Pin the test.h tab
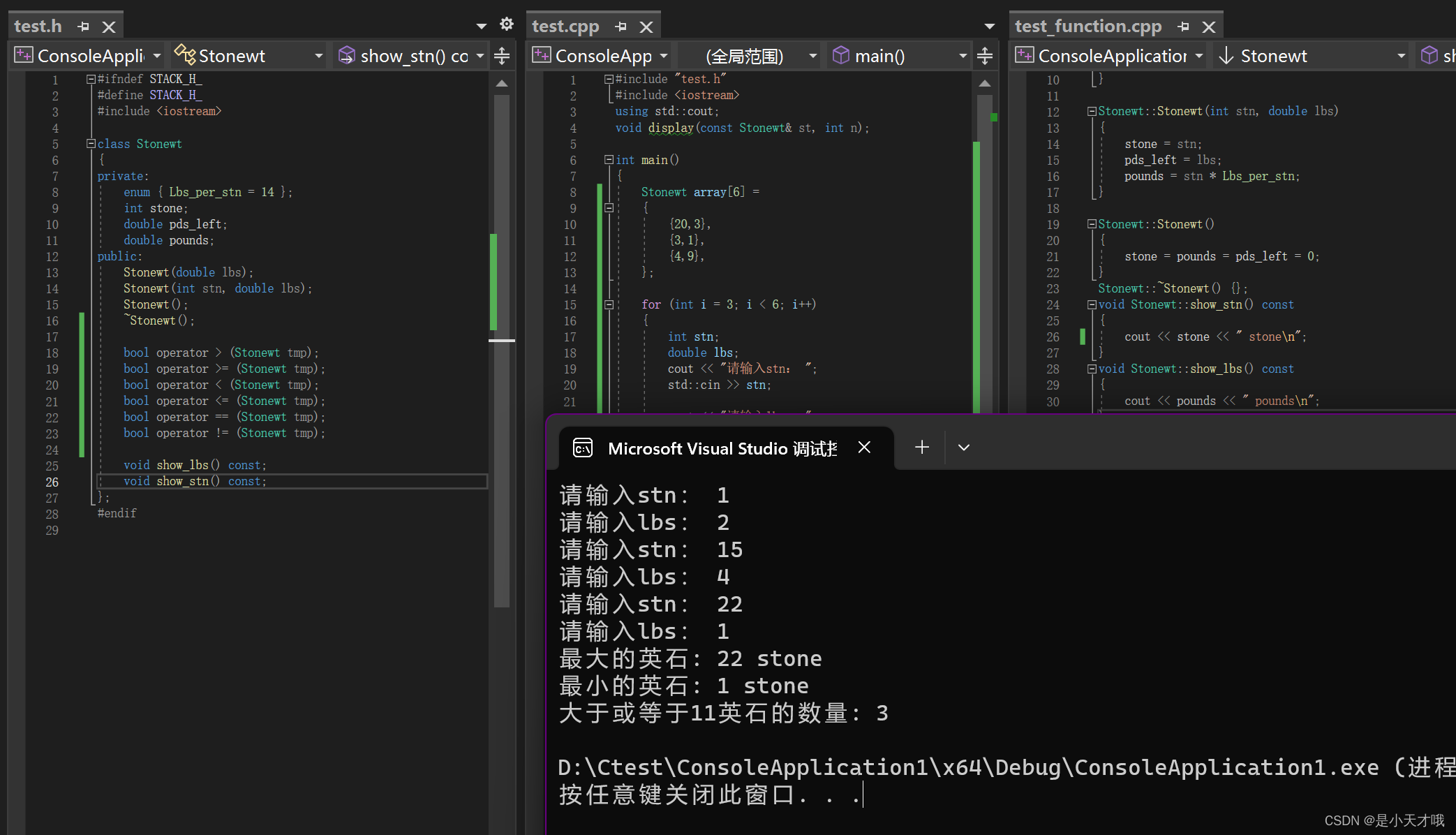Viewport: 1456px width, 835px height. (84, 27)
